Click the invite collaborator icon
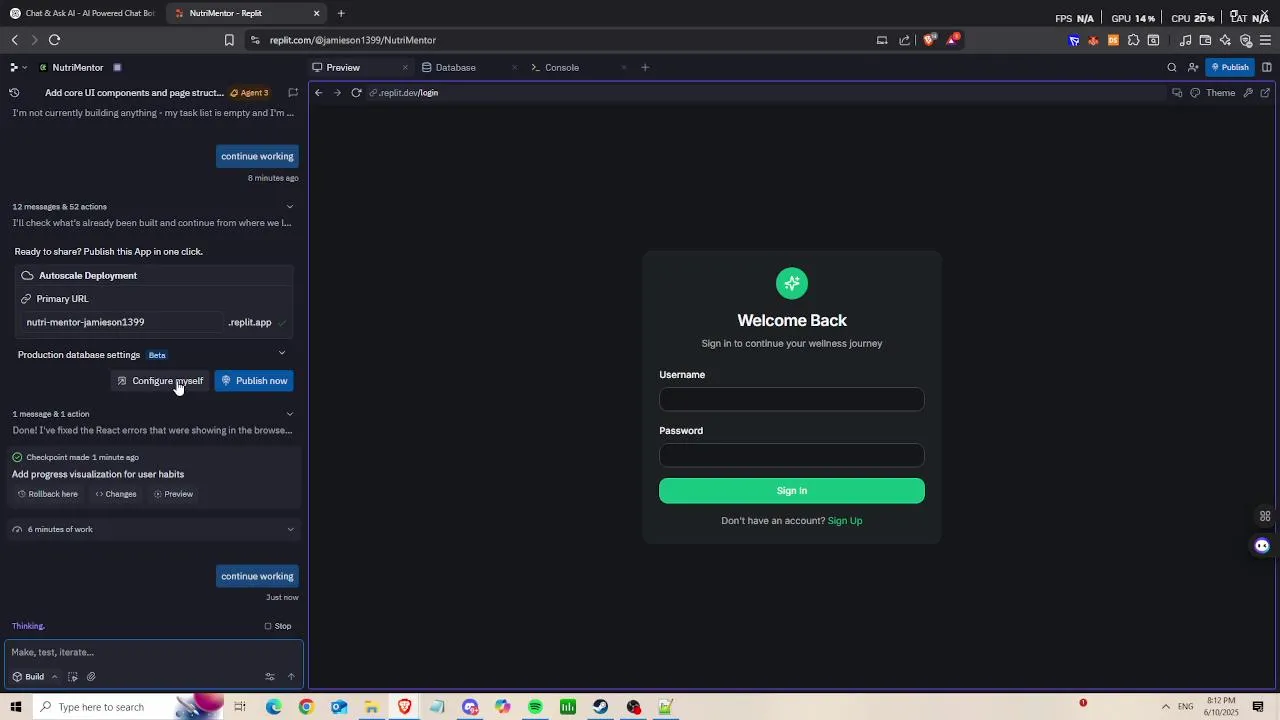 point(1193,68)
